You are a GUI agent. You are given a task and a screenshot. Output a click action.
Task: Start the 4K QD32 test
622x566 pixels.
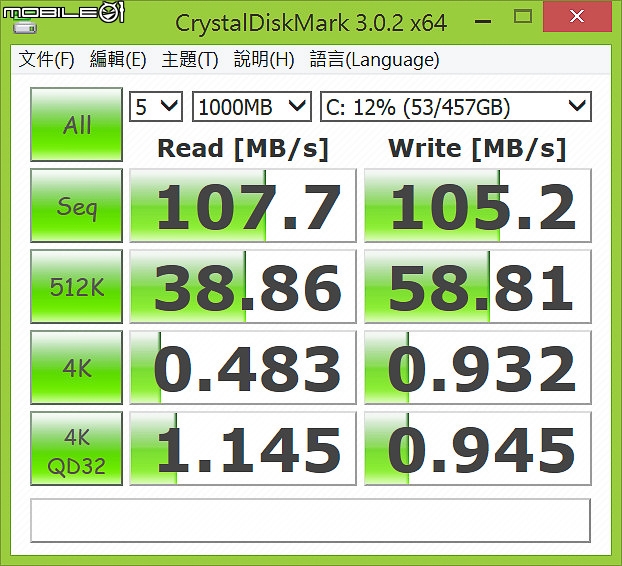tap(77, 448)
